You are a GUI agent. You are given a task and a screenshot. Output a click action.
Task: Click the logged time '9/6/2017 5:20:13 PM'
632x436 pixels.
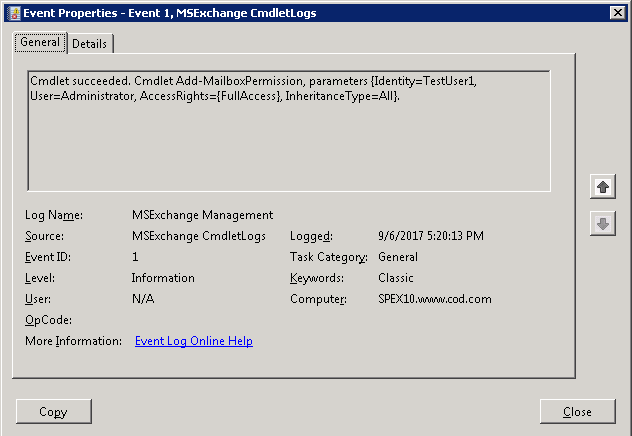pos(431,236)
